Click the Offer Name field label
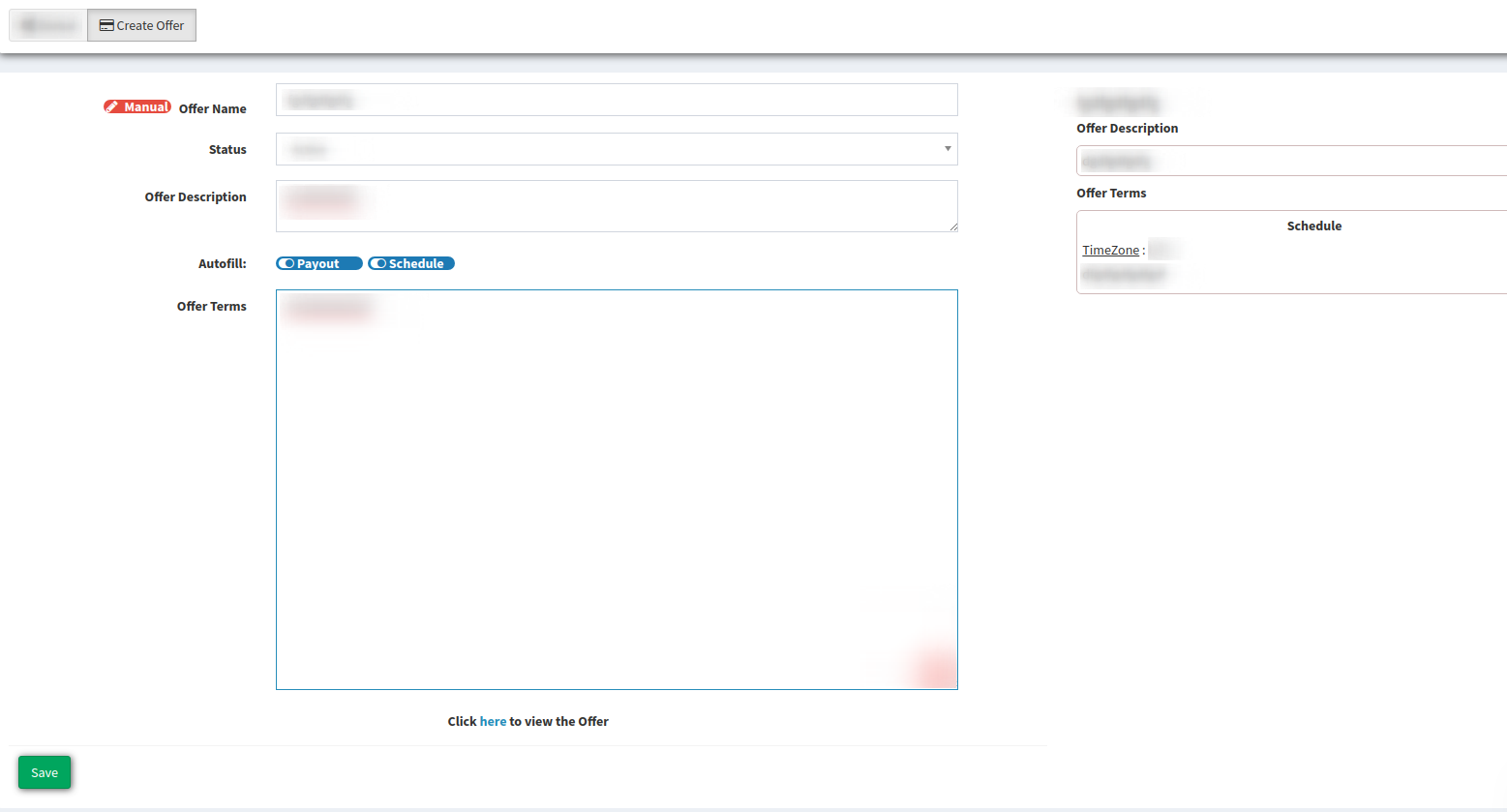Screen dimensions: 1507x812 coord(212,108)
